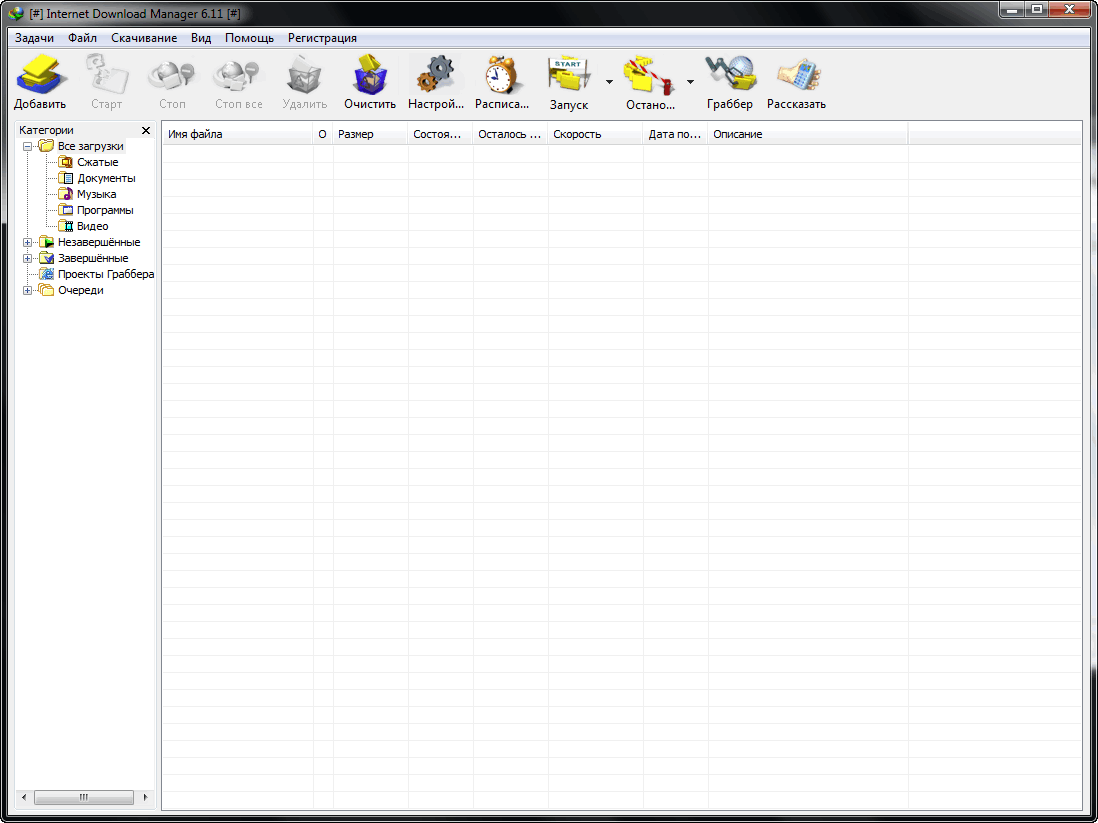Viewport: 1098px width, 823px height.
Task: Open the Скачивание menu
Action: 144,38
